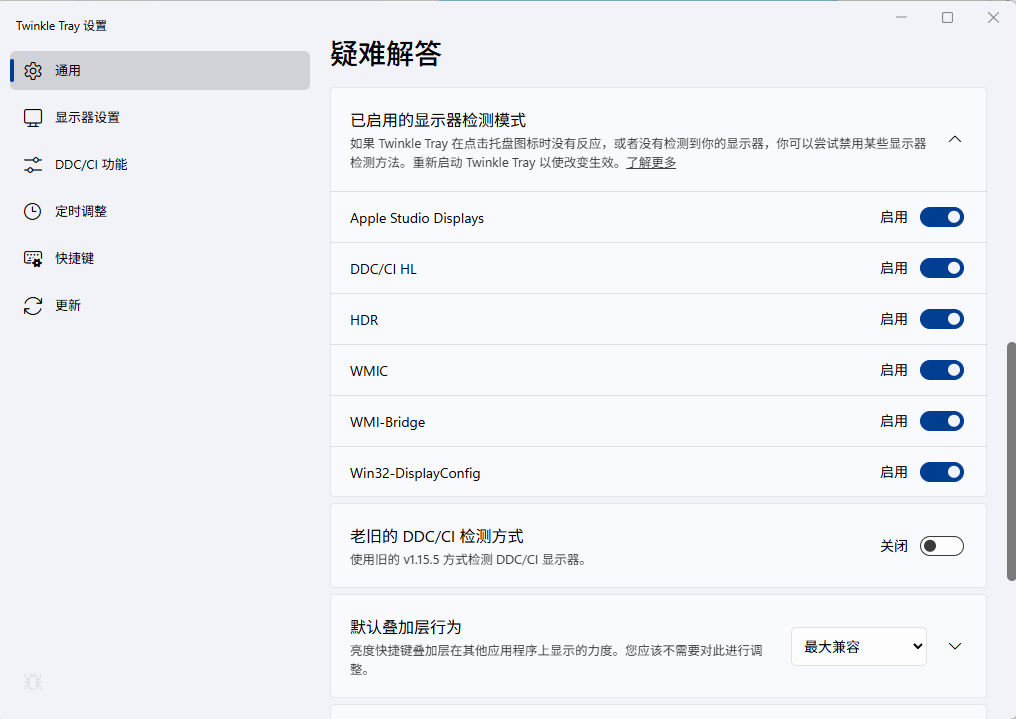Click the gear icon next to 通用
Screen dimensions: 1016x719
(33, 71)
